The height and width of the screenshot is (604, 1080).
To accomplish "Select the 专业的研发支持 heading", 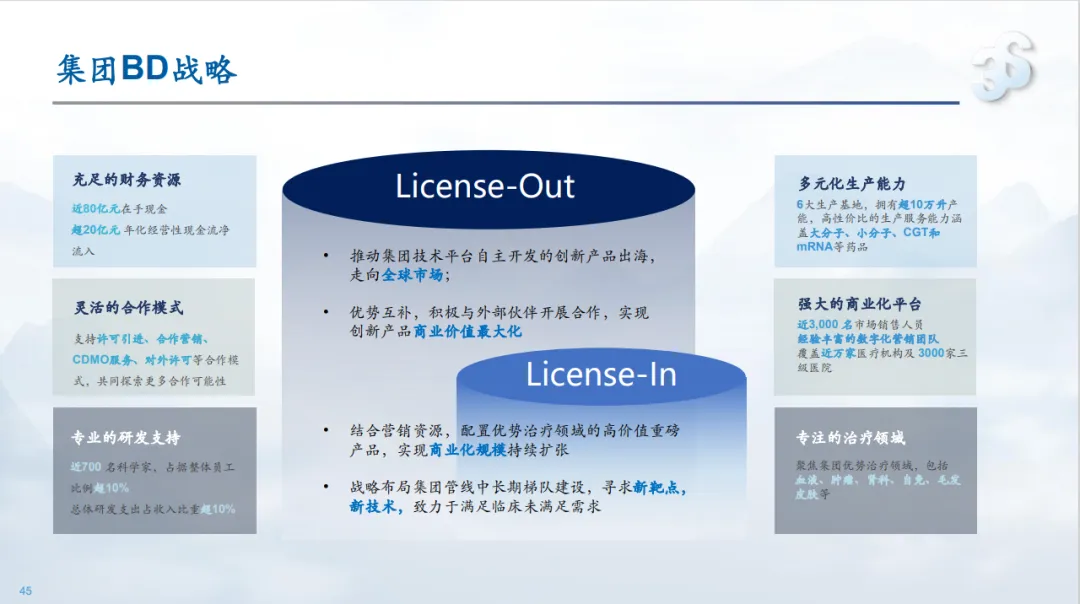I will (125, 437).
